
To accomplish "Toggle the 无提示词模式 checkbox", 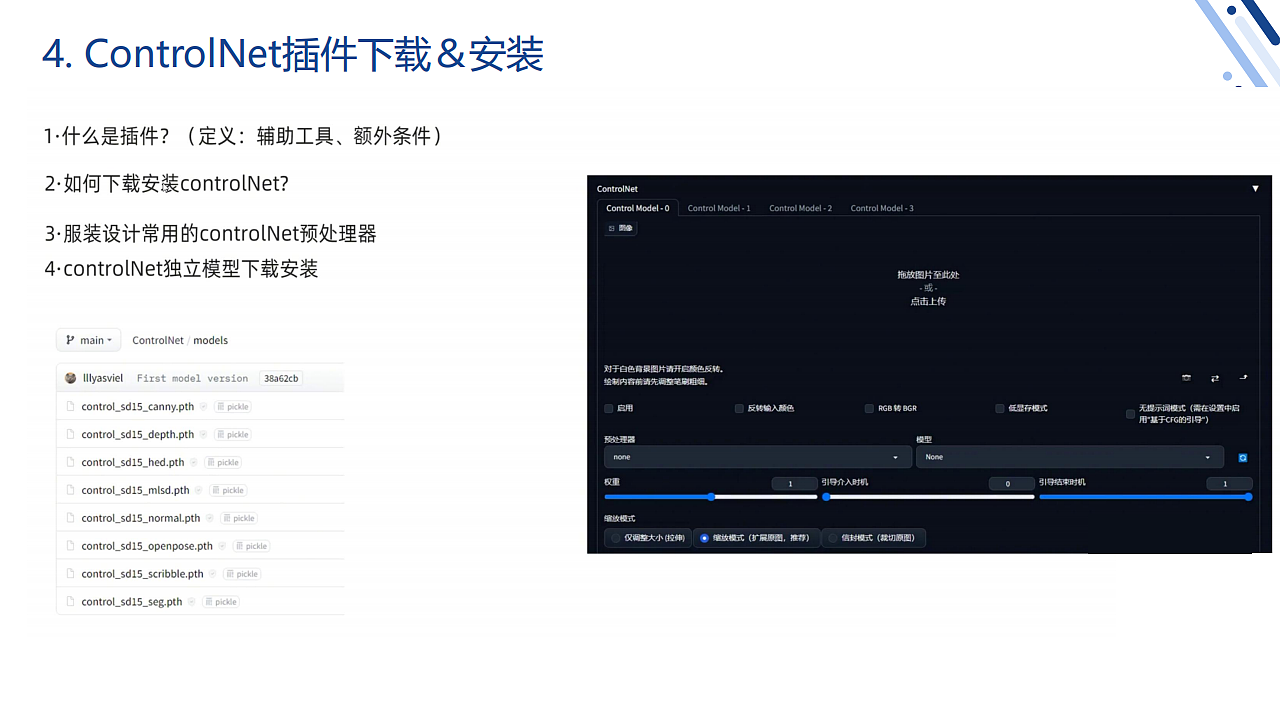I will 1131,414.
